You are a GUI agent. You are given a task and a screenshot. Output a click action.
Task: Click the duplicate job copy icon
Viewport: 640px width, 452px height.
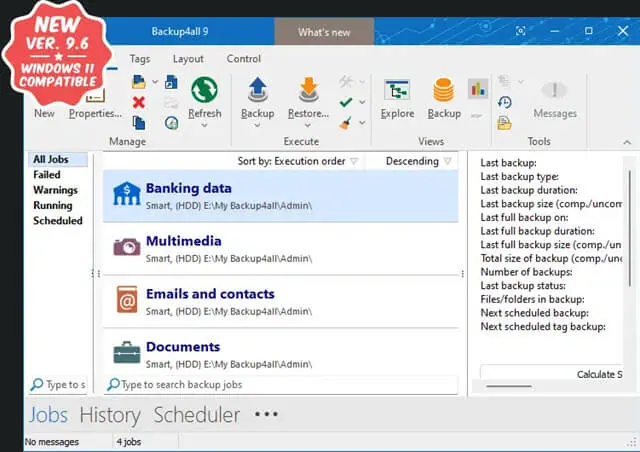(x=139, y=122)
